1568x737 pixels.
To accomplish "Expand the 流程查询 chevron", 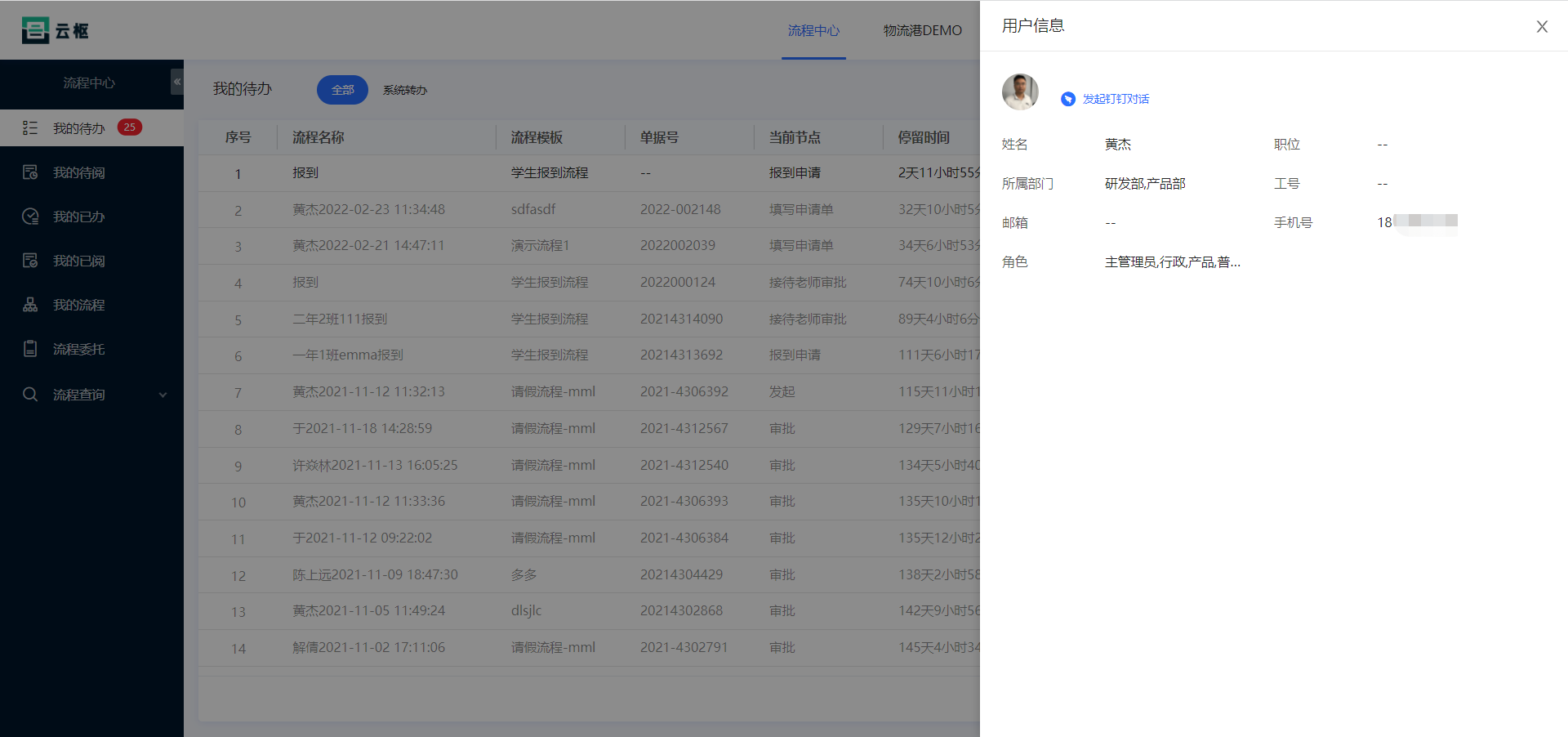I will click(x=163, y=395).
